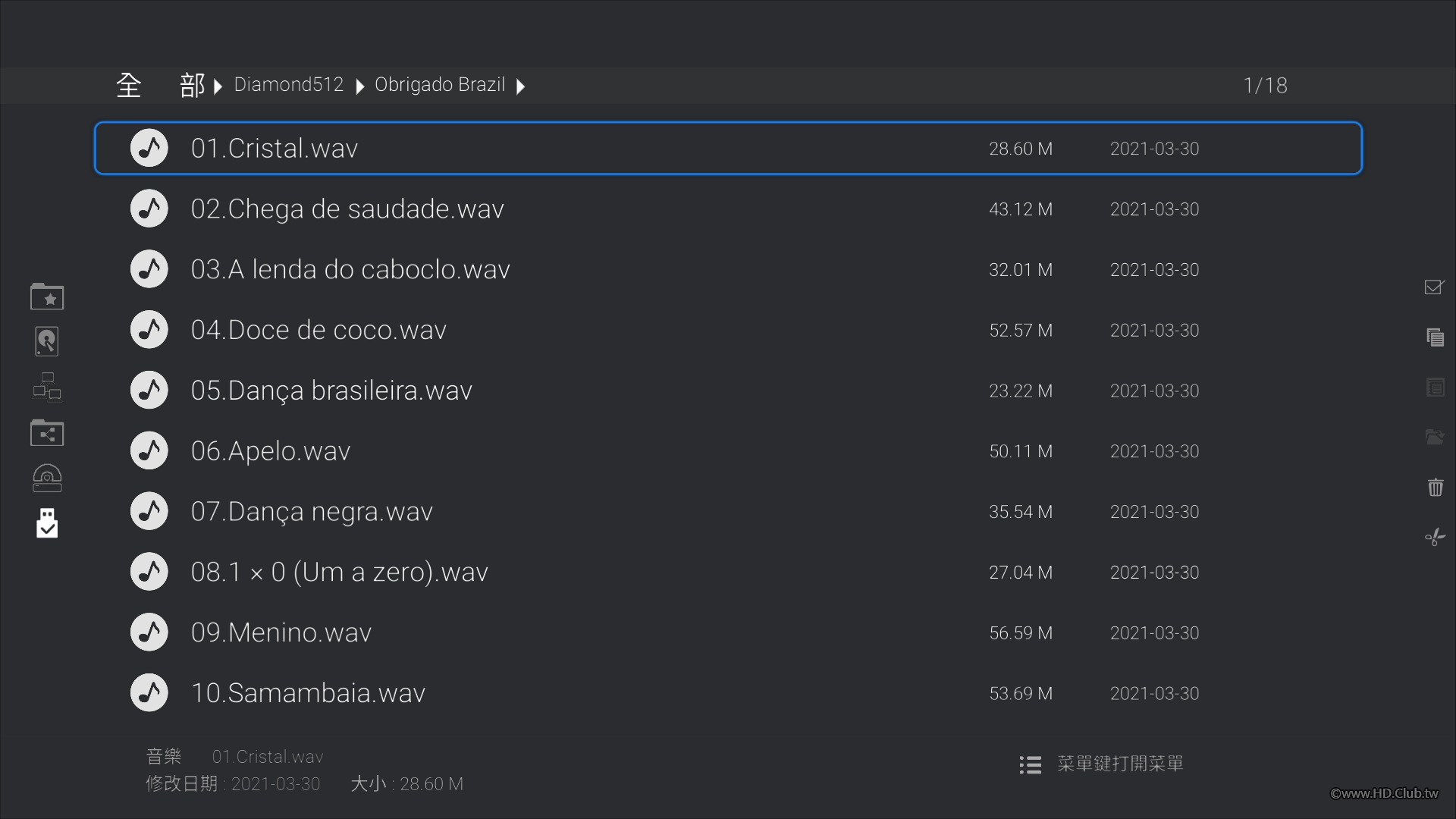Expand the arrow after Obrigado Brazil
Viewport: 1456px width, 819px height.
click(521, 86)
